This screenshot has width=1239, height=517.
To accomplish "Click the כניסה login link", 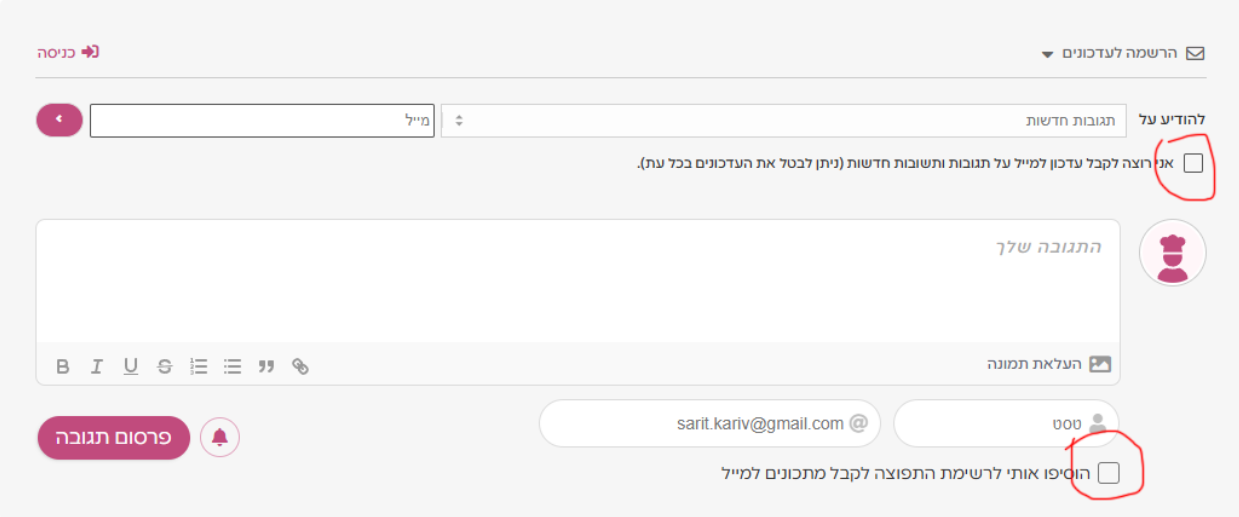I will click(68, 52).
